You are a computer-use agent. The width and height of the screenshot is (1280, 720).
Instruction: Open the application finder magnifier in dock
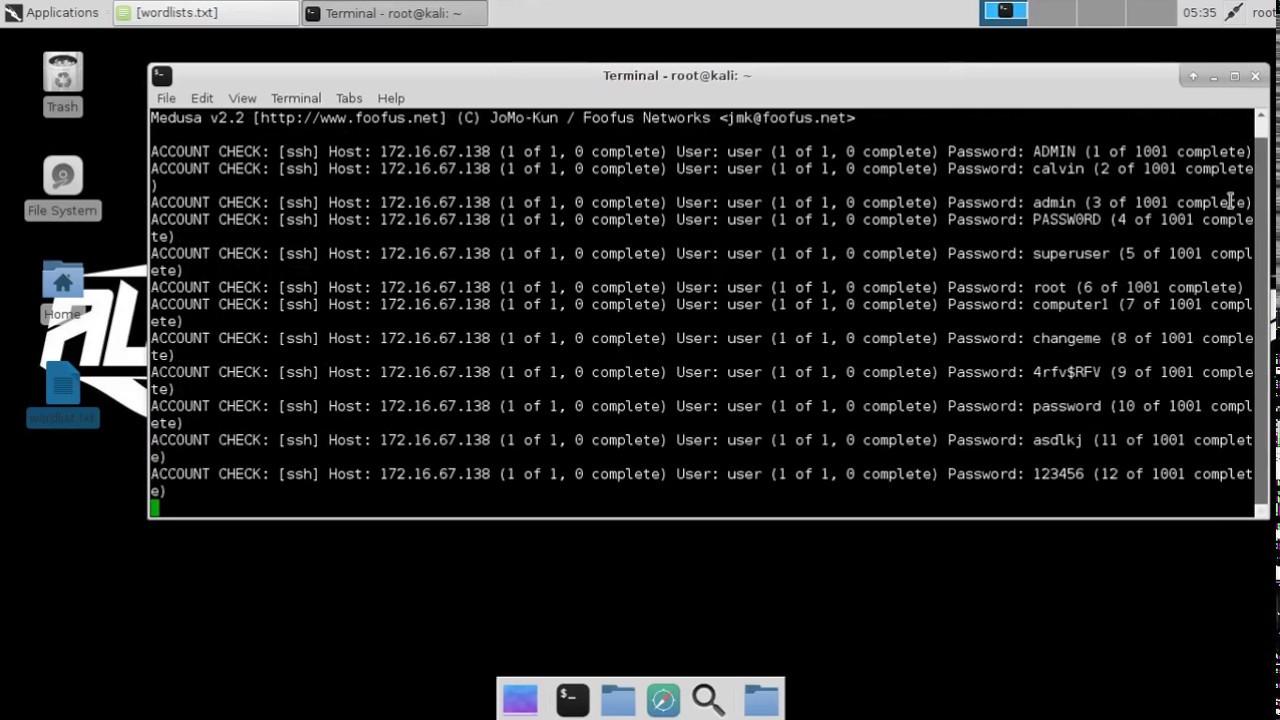coord(709,700)
